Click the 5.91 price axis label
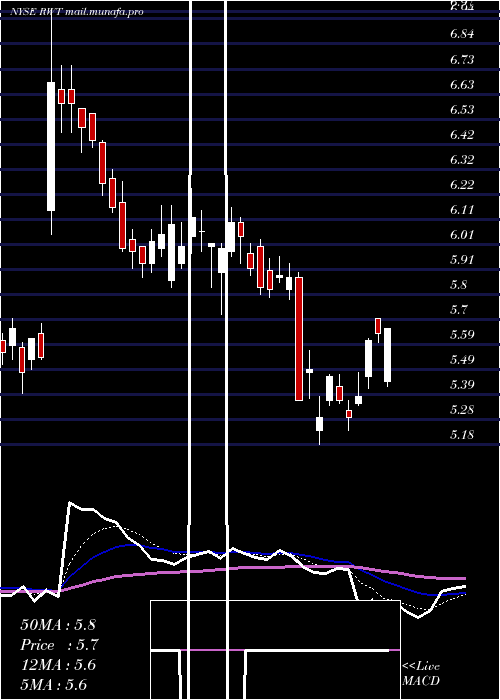The width and height of the screenshot is (500, 700). [x=462, y=259]
